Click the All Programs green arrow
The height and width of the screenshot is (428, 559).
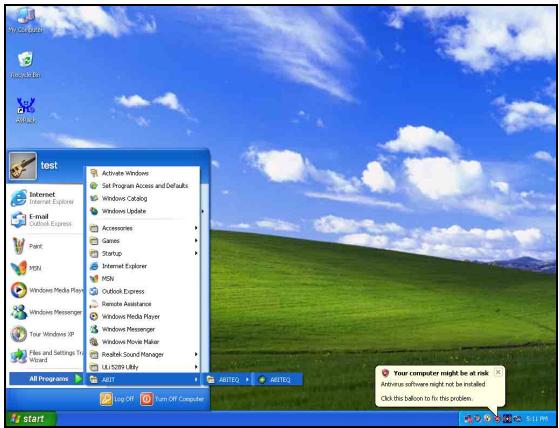pyautogui.click(x=78, y=379)
